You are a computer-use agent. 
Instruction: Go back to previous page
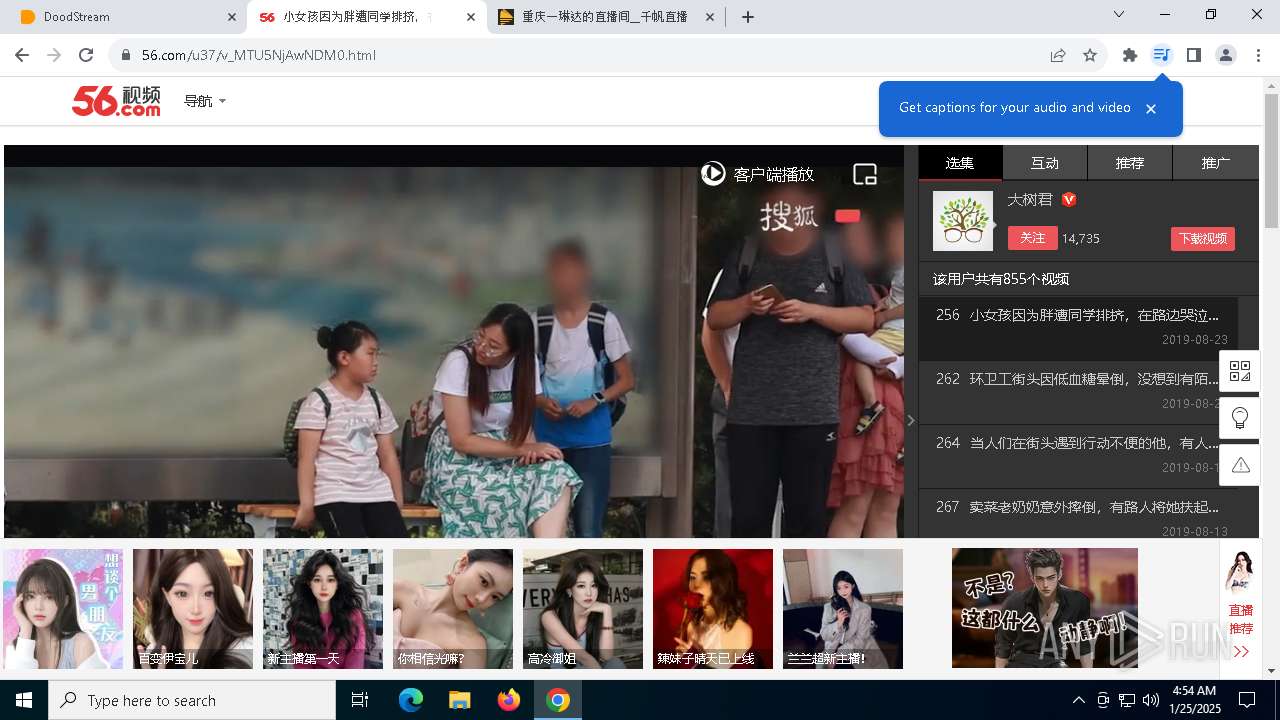[x=22, y=55]
